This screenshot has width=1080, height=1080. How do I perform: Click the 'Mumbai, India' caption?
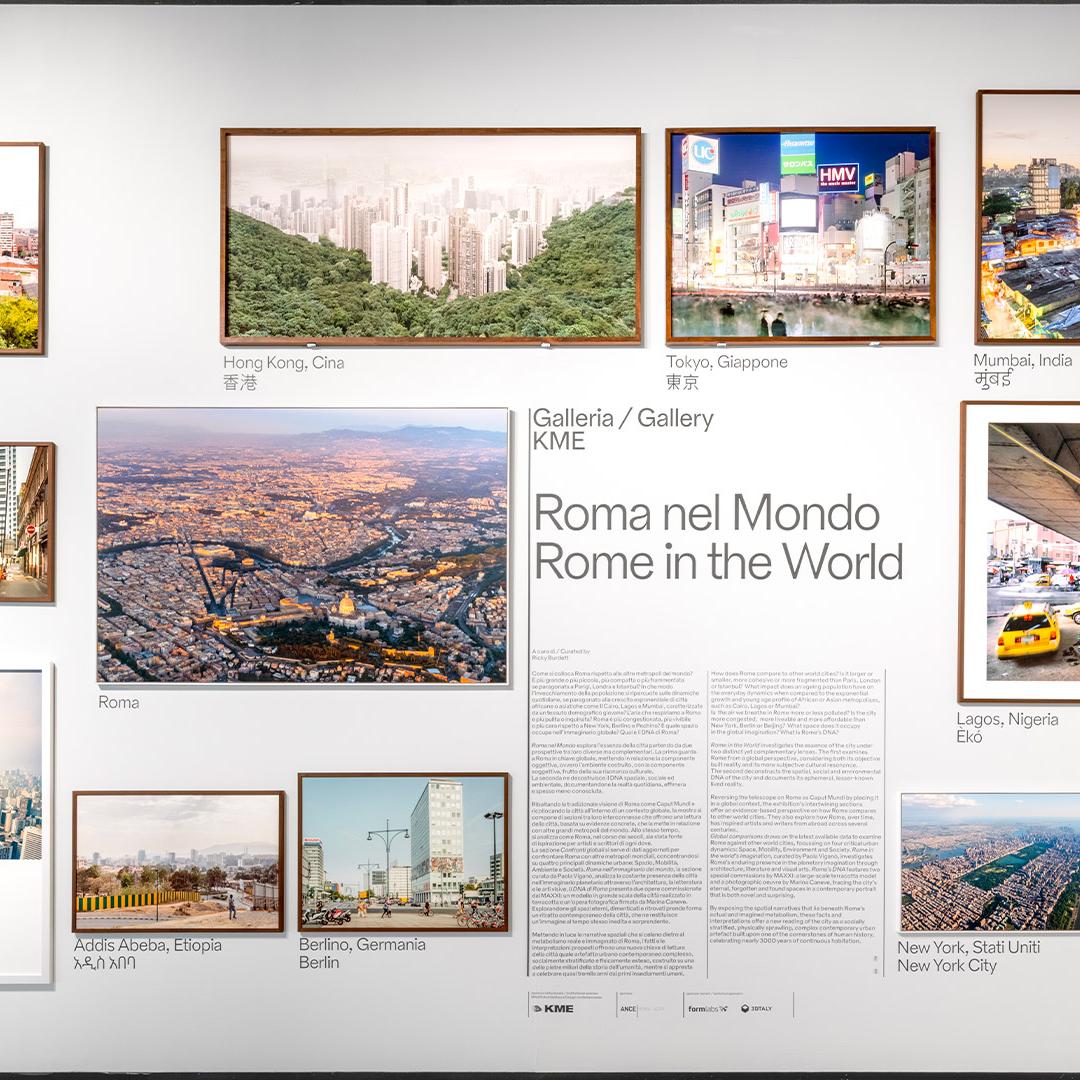[1022, 360]
